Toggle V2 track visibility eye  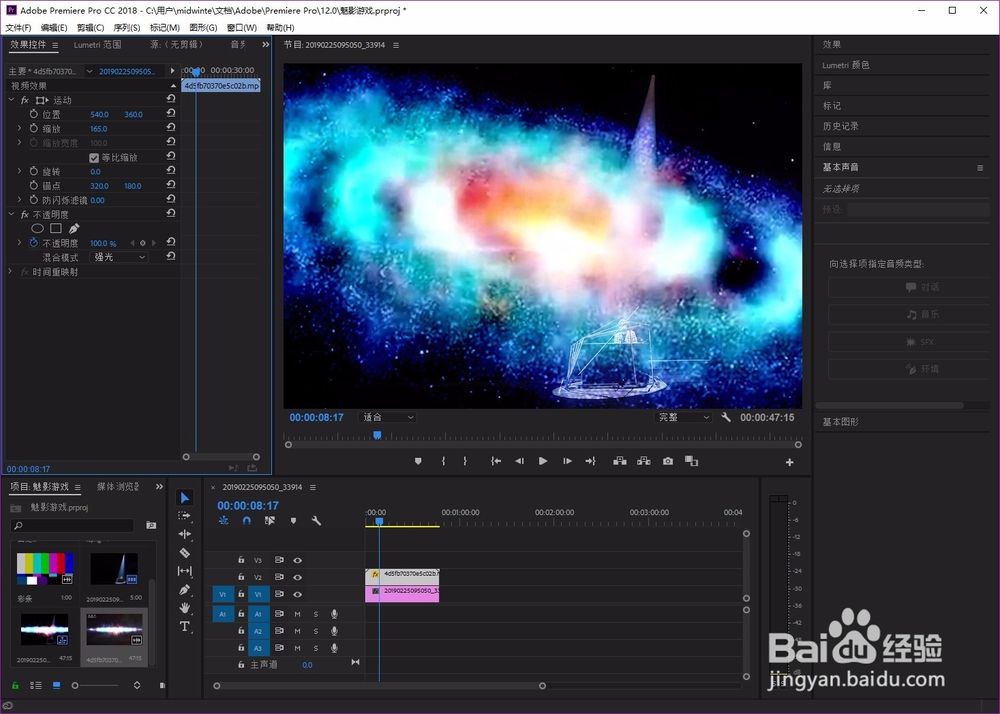(297, 577)
